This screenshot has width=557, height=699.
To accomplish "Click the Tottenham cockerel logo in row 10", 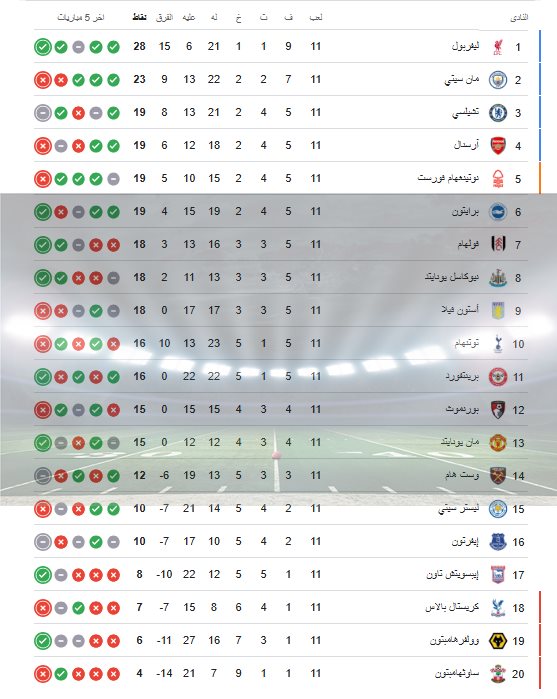I will click(498, 344).
